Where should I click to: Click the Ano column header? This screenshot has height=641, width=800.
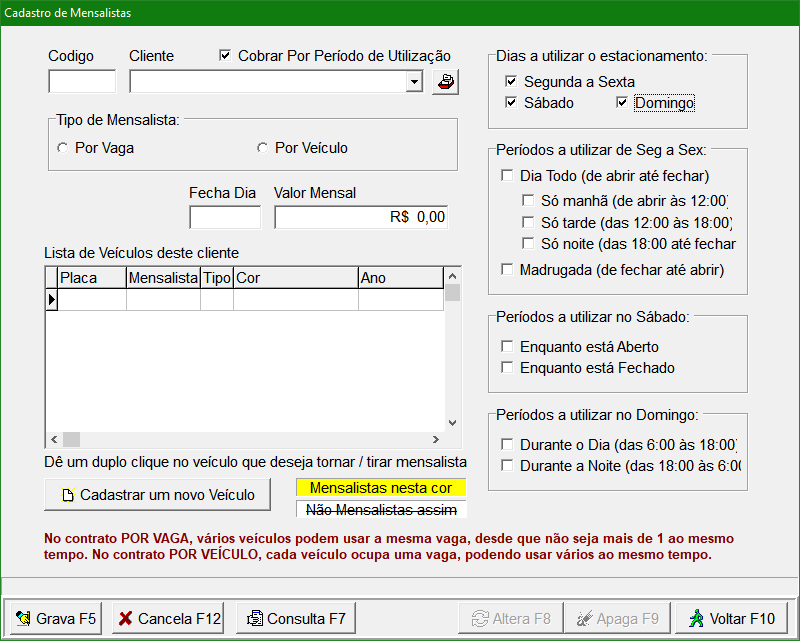tap(401, 278)
